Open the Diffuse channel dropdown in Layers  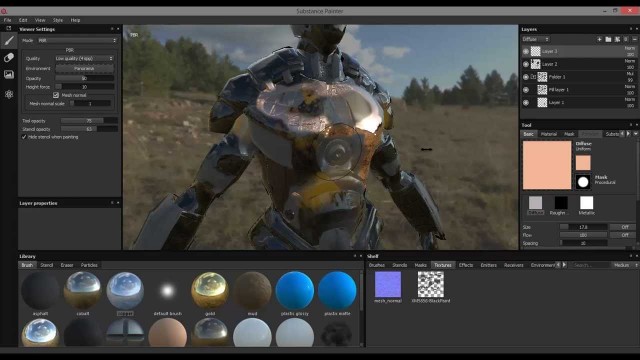(x=536, y=39)
